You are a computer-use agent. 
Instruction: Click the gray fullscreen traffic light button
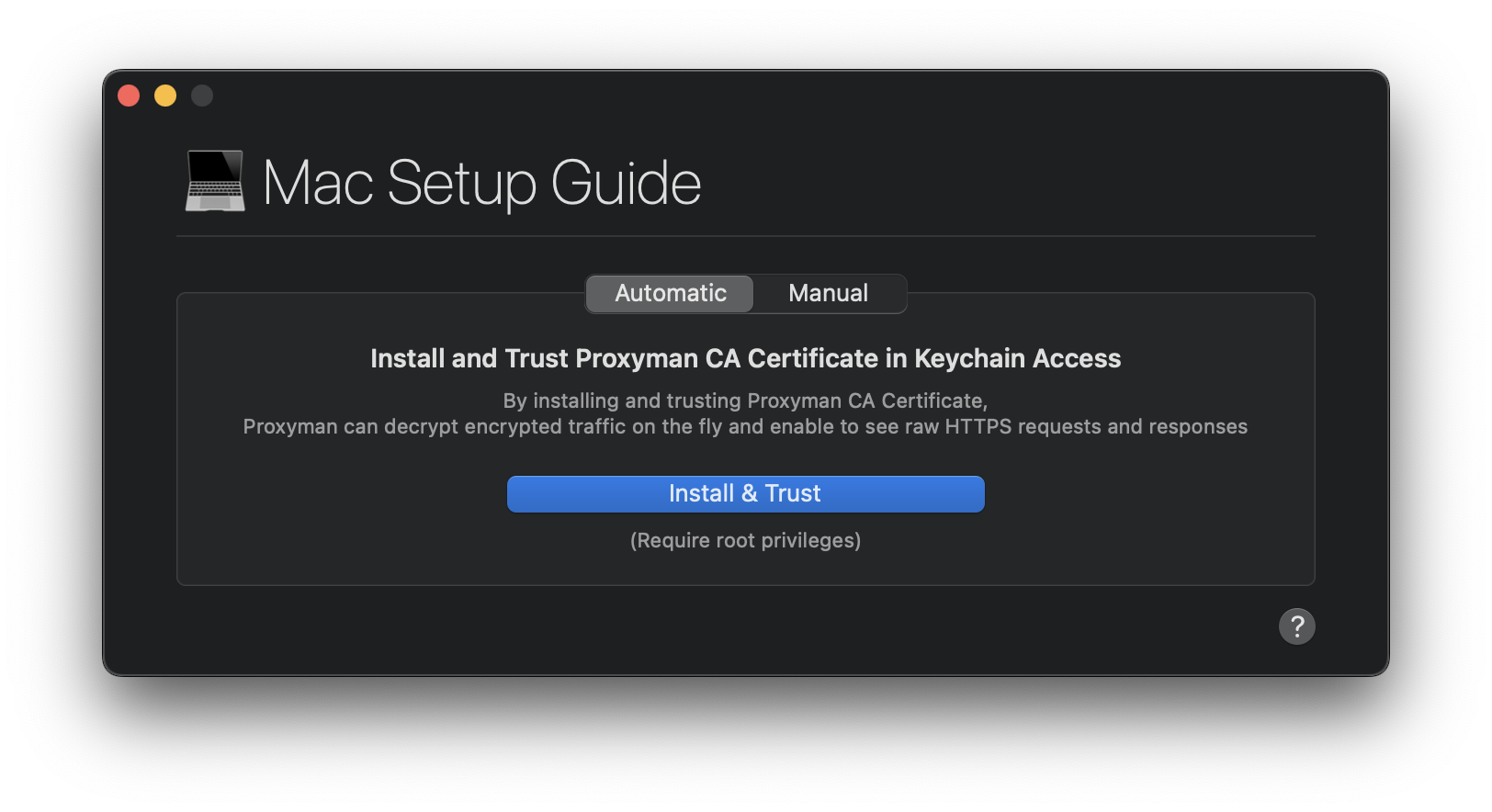(201, 95)
